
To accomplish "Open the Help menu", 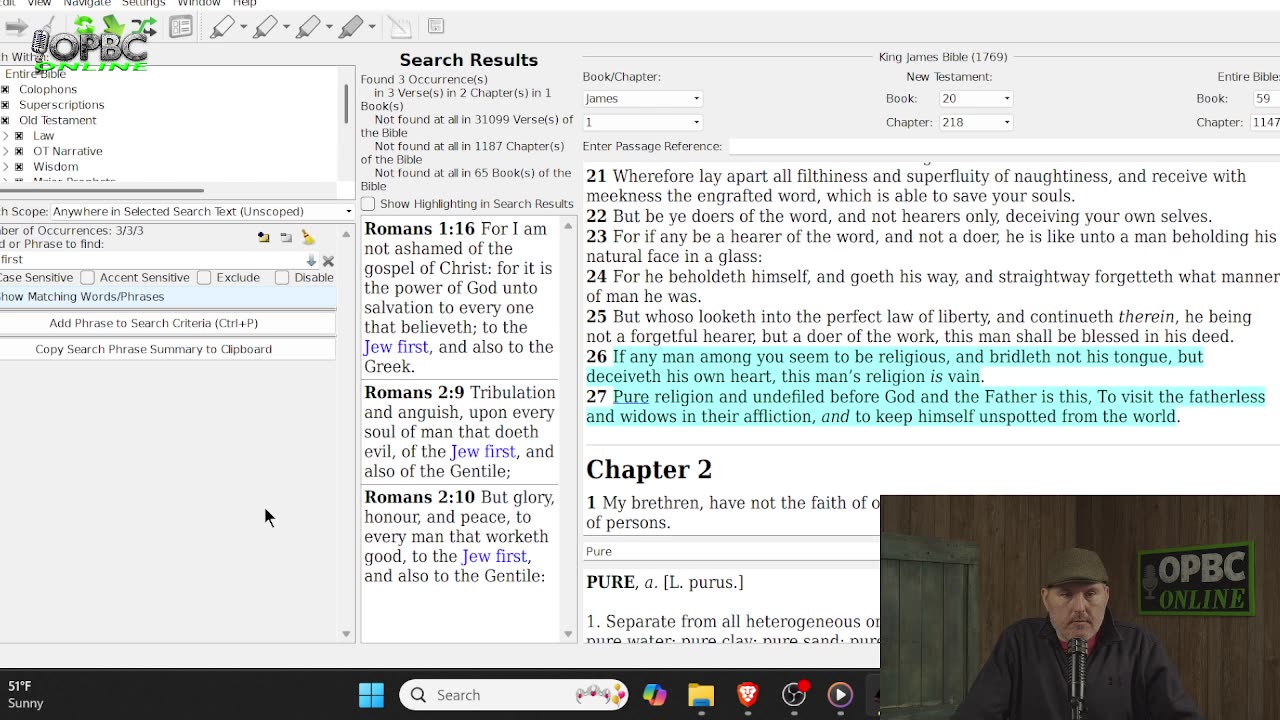I will pyautogui.click(x=244, y=3).
